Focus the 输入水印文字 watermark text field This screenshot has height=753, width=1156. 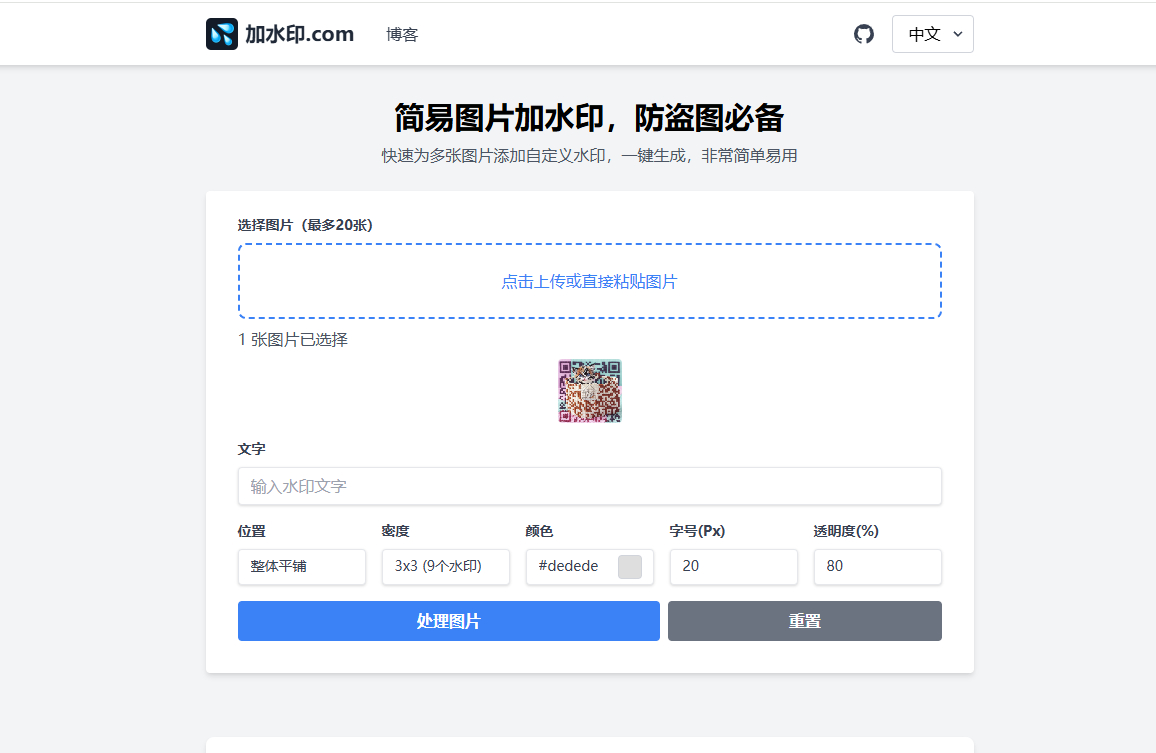(x=589, y=486)
